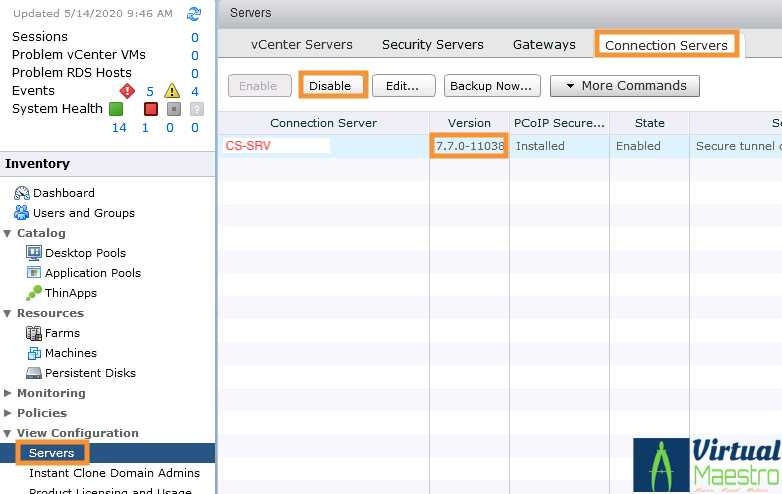This screenshot has height=494, width=782.
Task: Open Users and Groups
Action: [x=83, y=213]
